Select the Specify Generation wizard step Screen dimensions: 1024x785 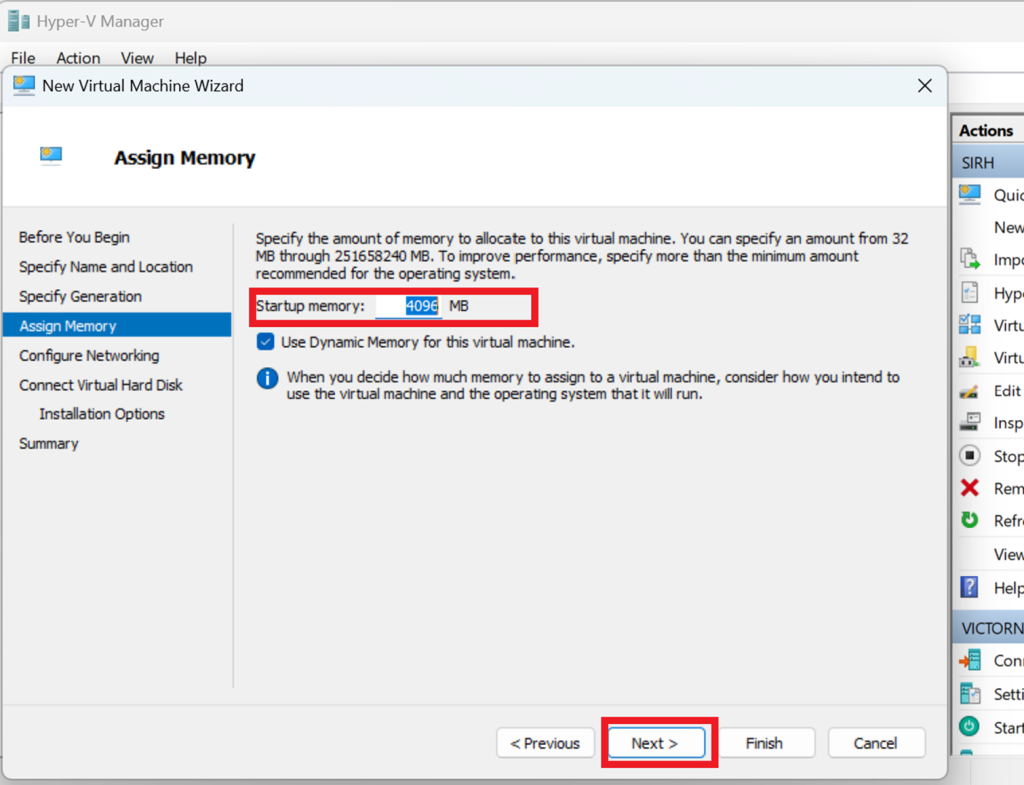80,296
